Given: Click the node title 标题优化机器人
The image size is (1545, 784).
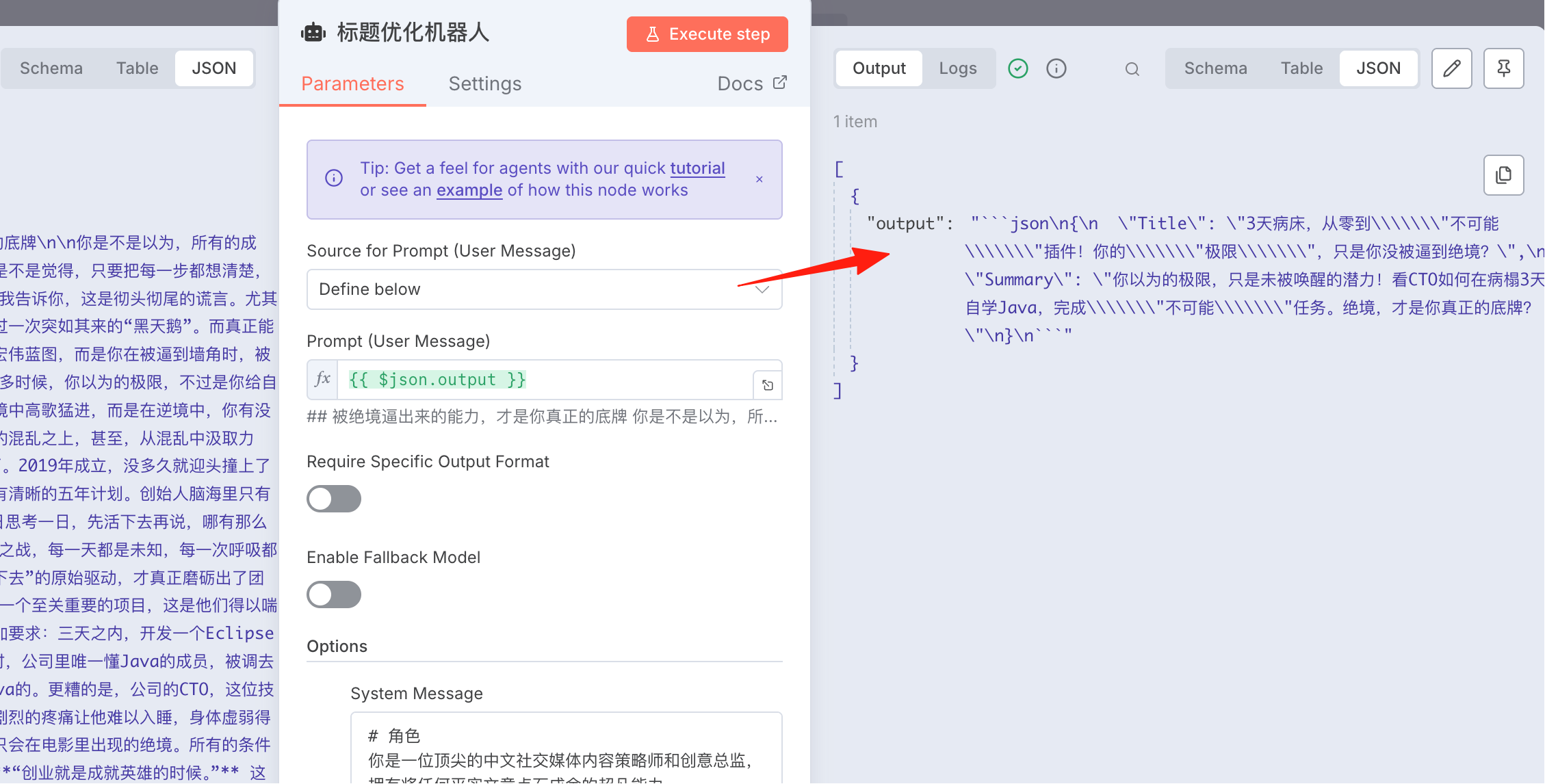Looking at the screenshot, I should point(413,32).
